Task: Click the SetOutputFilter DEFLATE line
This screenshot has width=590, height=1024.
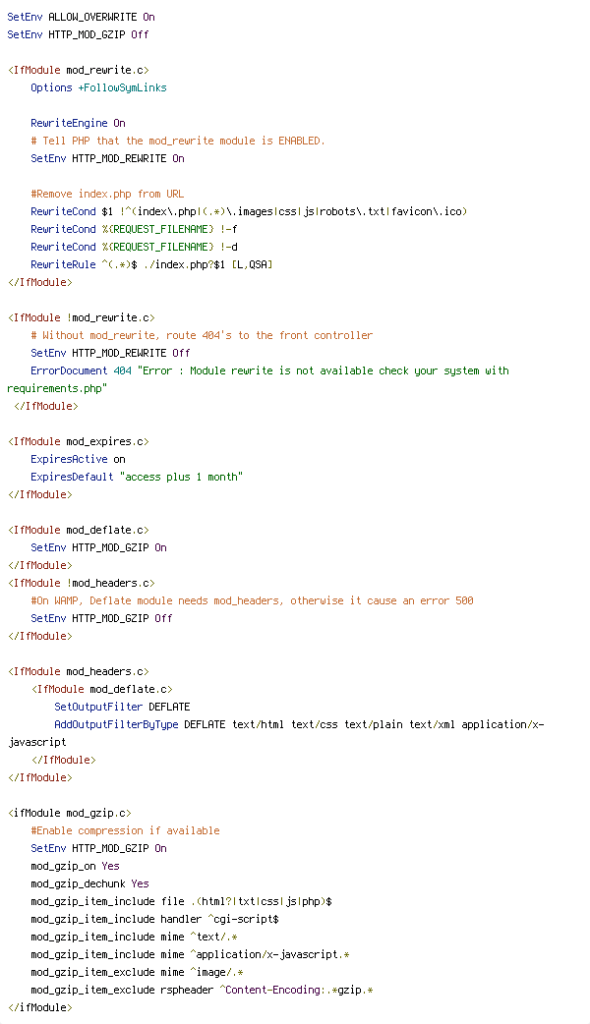Action: 122,707
